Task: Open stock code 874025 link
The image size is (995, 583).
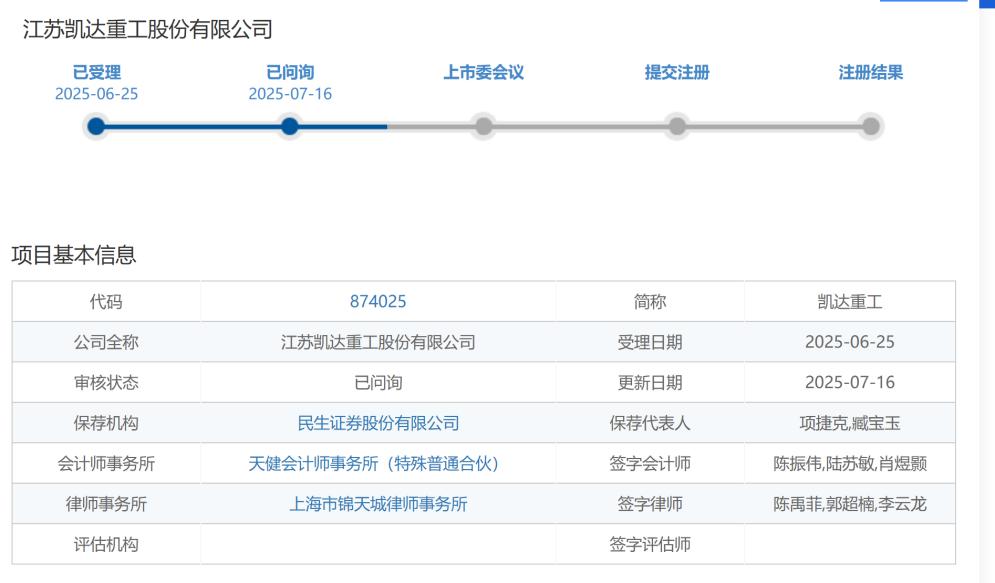Action: coord(378,301)
